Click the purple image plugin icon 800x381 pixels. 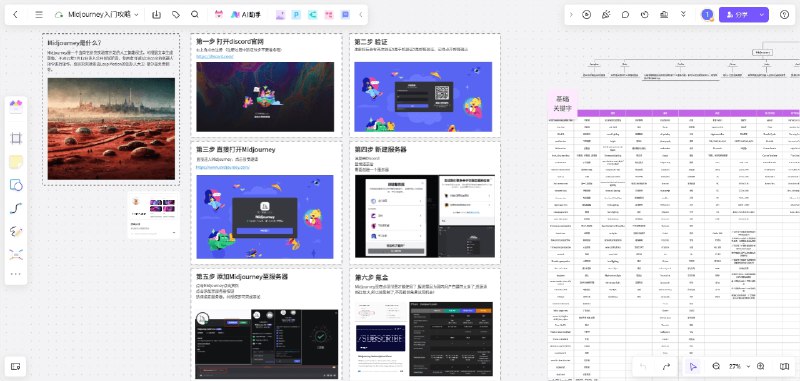[x=280, y=15]
